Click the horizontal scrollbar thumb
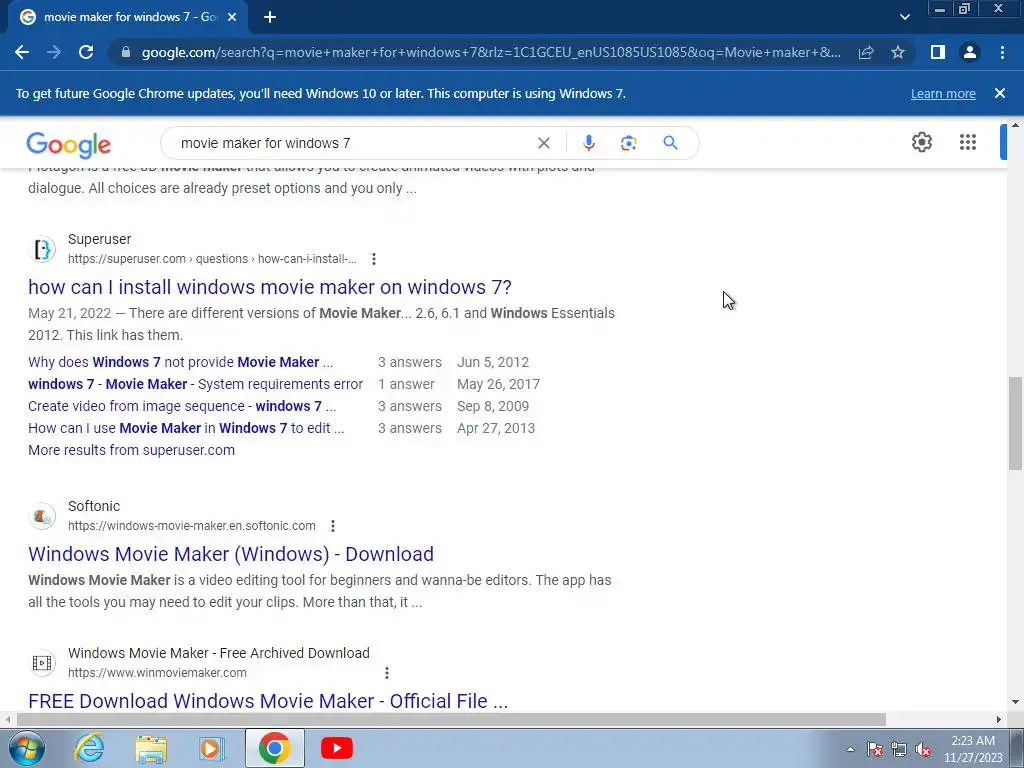 451,720
